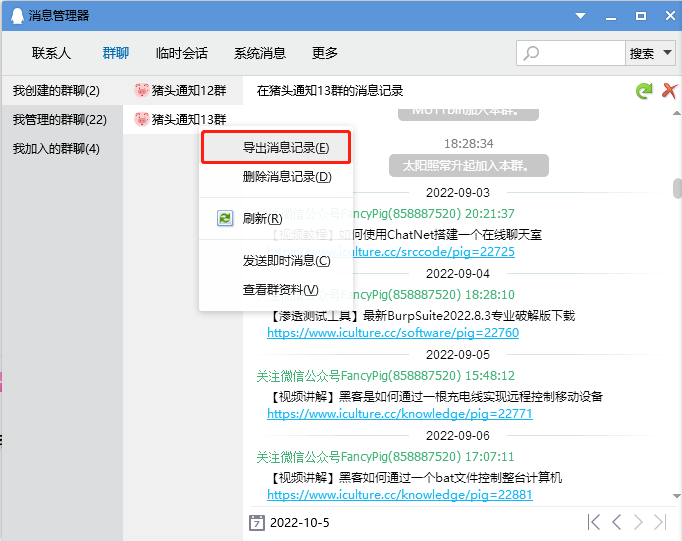Click the 充电线 远程控制 message text
Image resolution: width=682 pixels, height=541 pixels.
pyautogui.click(x=436, y=396)
